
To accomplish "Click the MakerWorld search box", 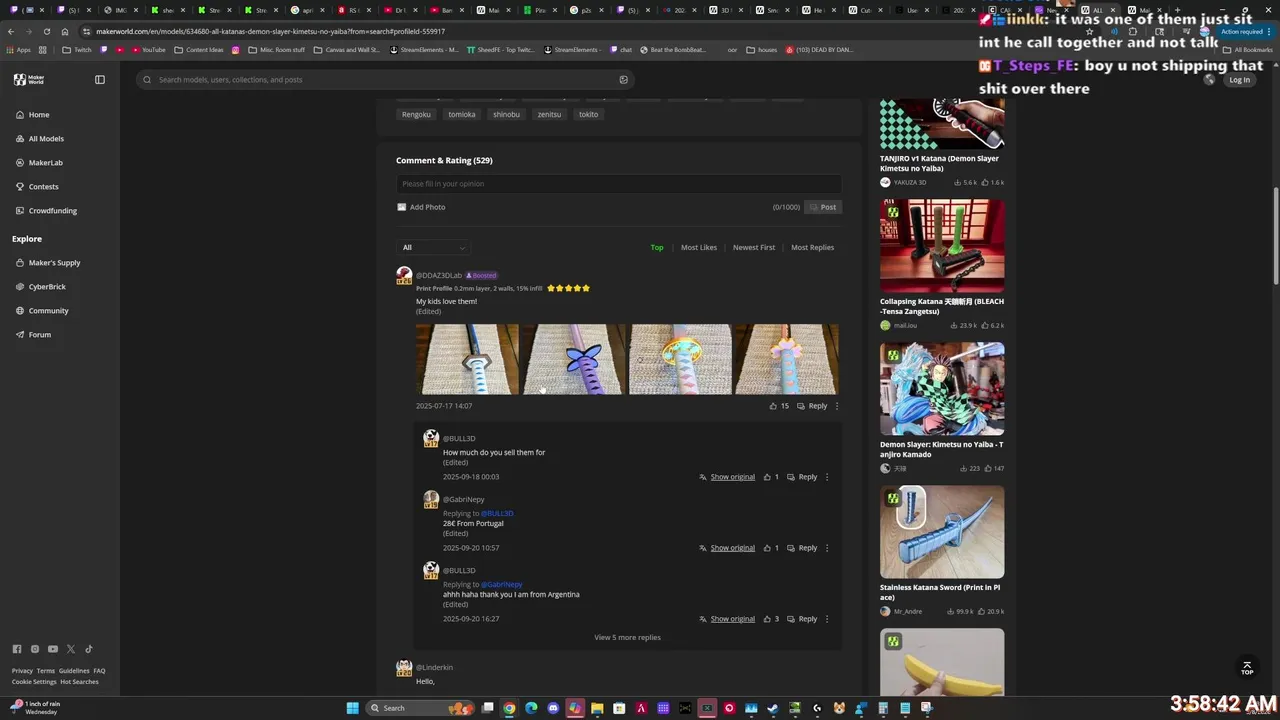I will click(x=385, y=80).
